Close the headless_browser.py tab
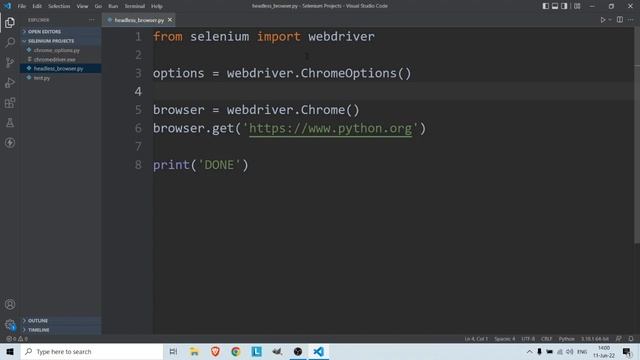This screenshot has height=360, width=640. (170, 20)
